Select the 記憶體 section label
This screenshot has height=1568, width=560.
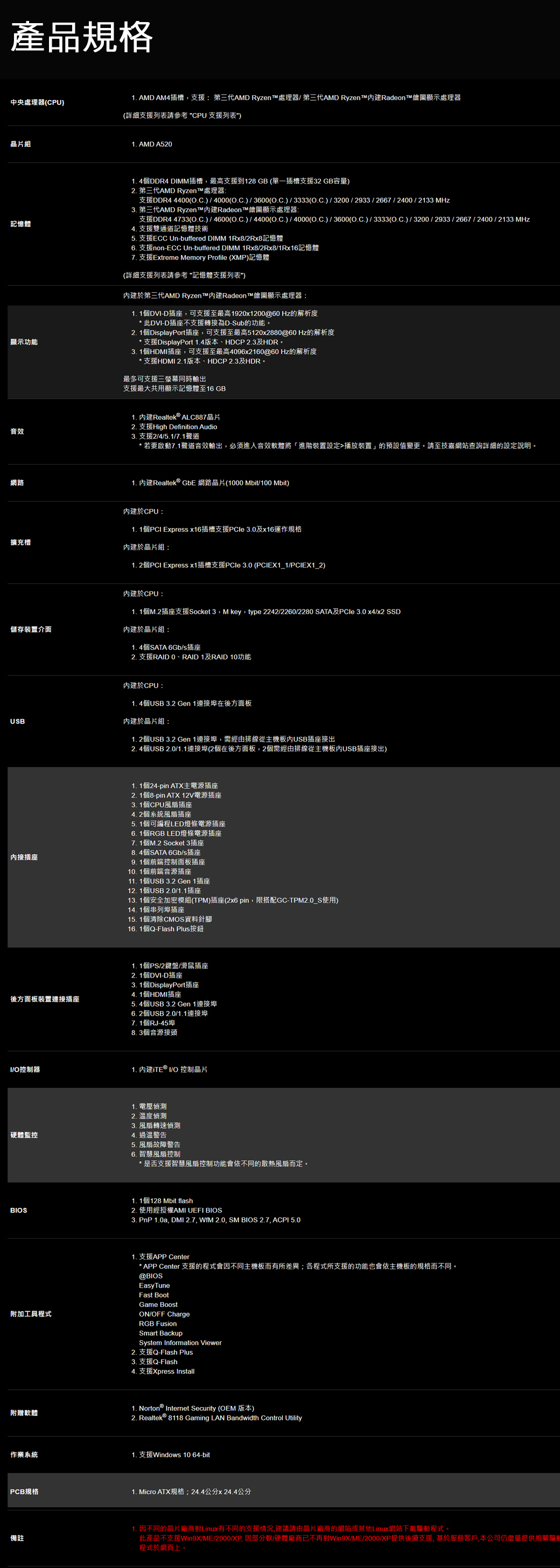pos(20,224)
